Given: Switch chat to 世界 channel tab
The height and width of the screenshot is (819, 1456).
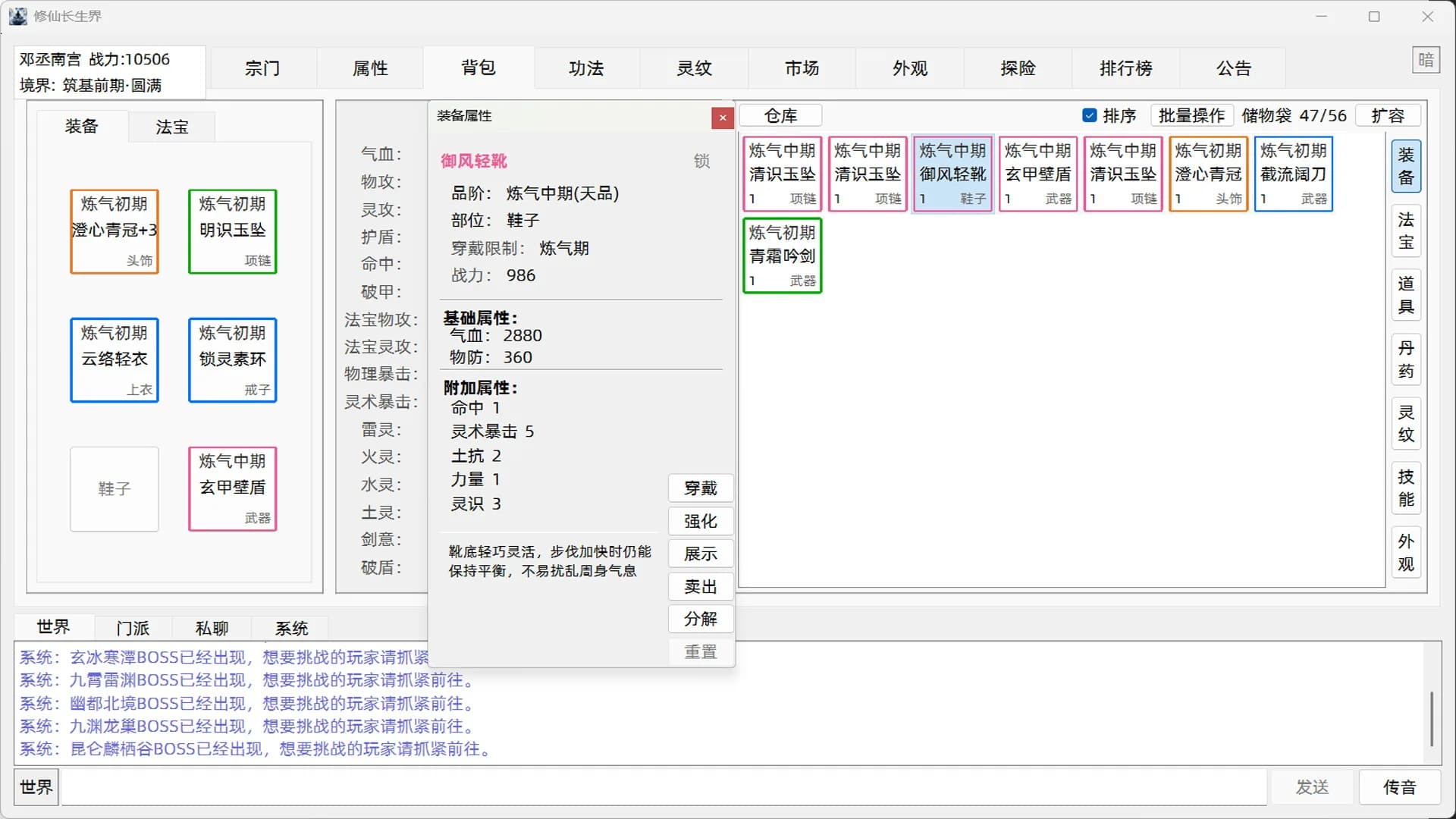Looking at the screenshot, I should point(53,627).
